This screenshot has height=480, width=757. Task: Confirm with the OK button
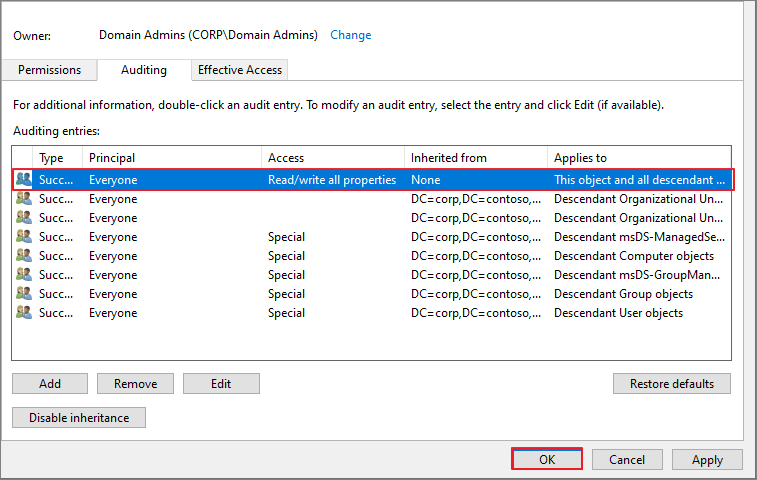point(547,459)
